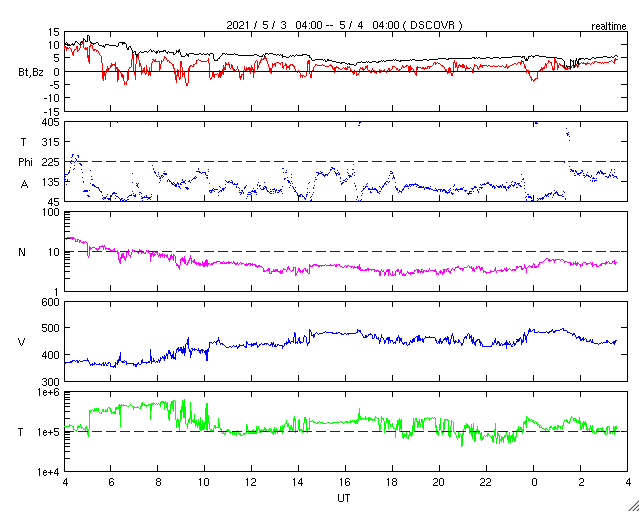Screen dimensions: 640x512
Task: Click the 15 tick on Bt,Bz axis
Action: coord(53,32)
